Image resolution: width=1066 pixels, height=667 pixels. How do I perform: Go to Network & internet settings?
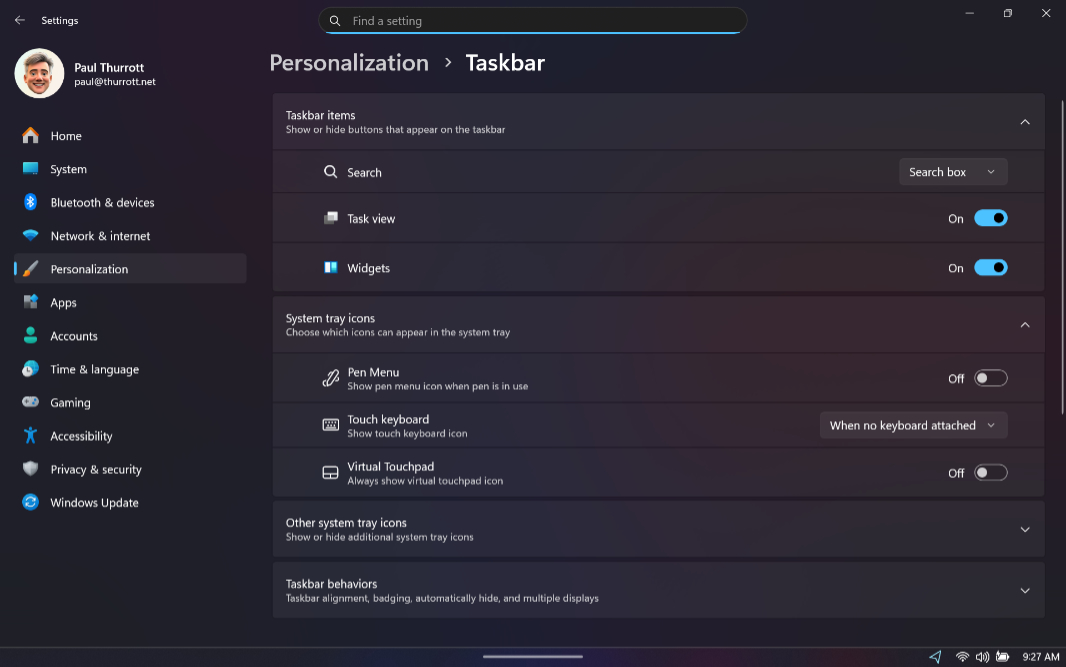click(100, 236)
